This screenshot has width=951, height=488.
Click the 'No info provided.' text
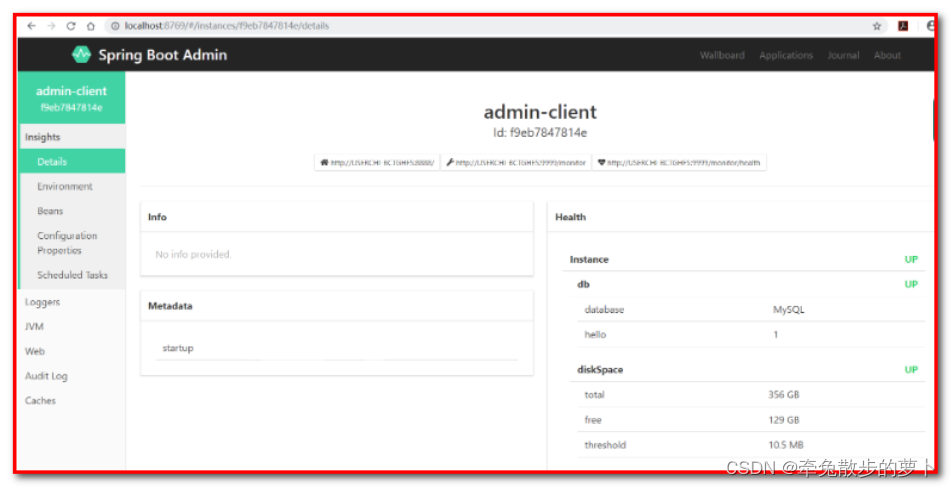pos(193,255)
